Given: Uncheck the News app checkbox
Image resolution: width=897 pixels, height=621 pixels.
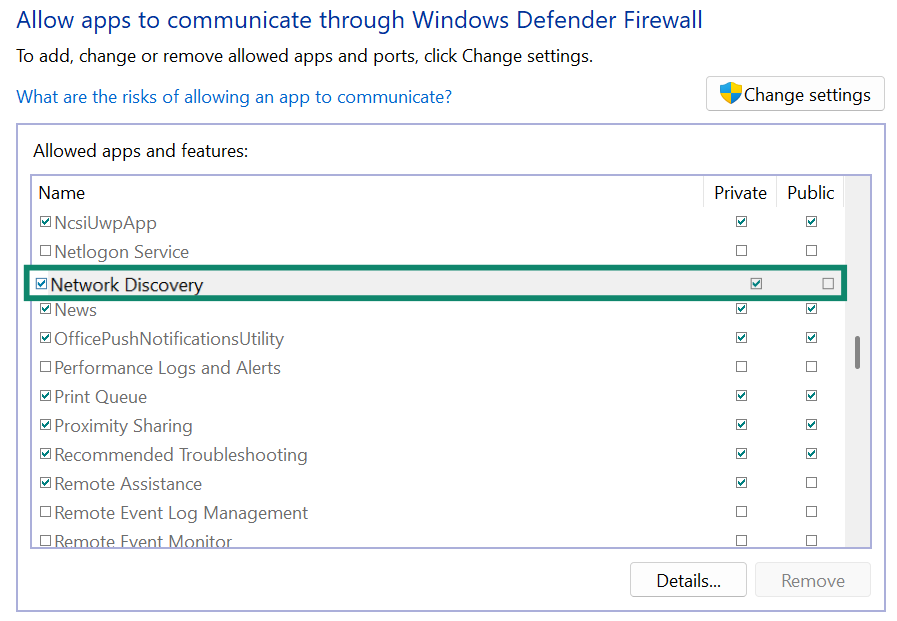Looking at the screenshot, I should (45, 309).
